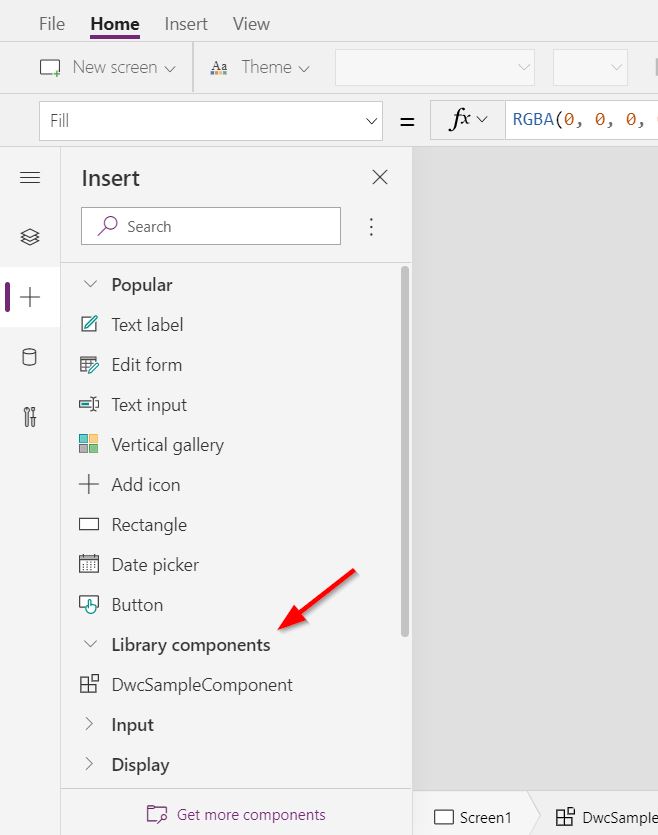Click the Add icon plus symbol
The height and width of the screenshot is (835, 658).
[89, 484]
